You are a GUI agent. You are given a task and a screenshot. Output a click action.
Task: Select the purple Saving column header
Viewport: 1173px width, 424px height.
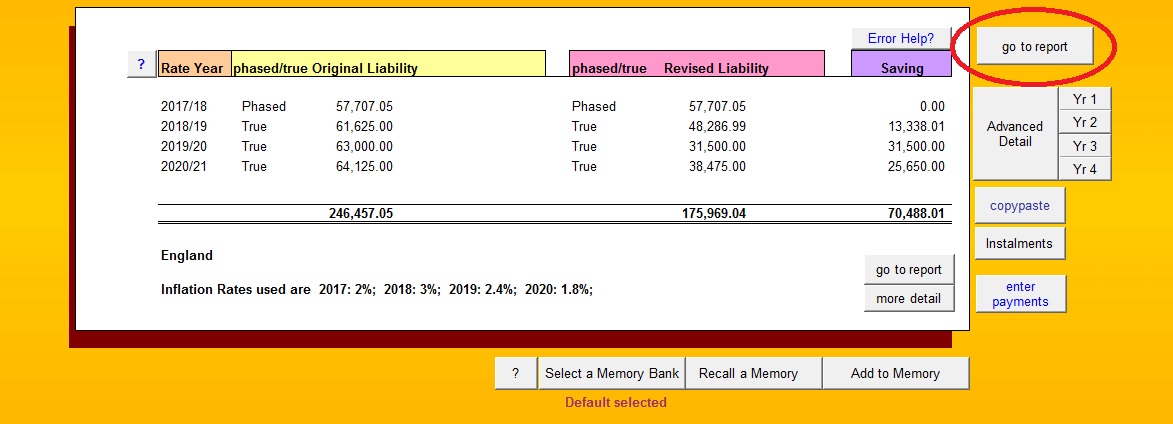click(901, 68)
